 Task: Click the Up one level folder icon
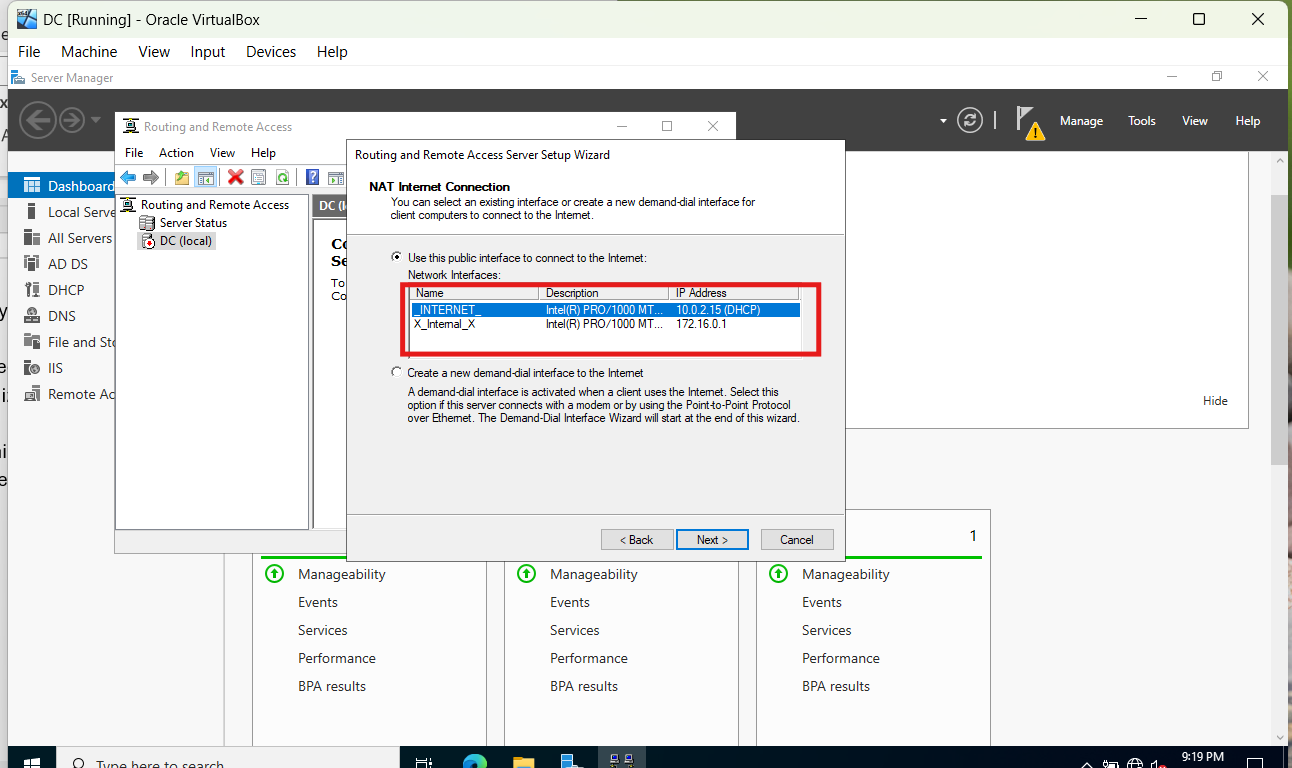(x=181, y=177)
